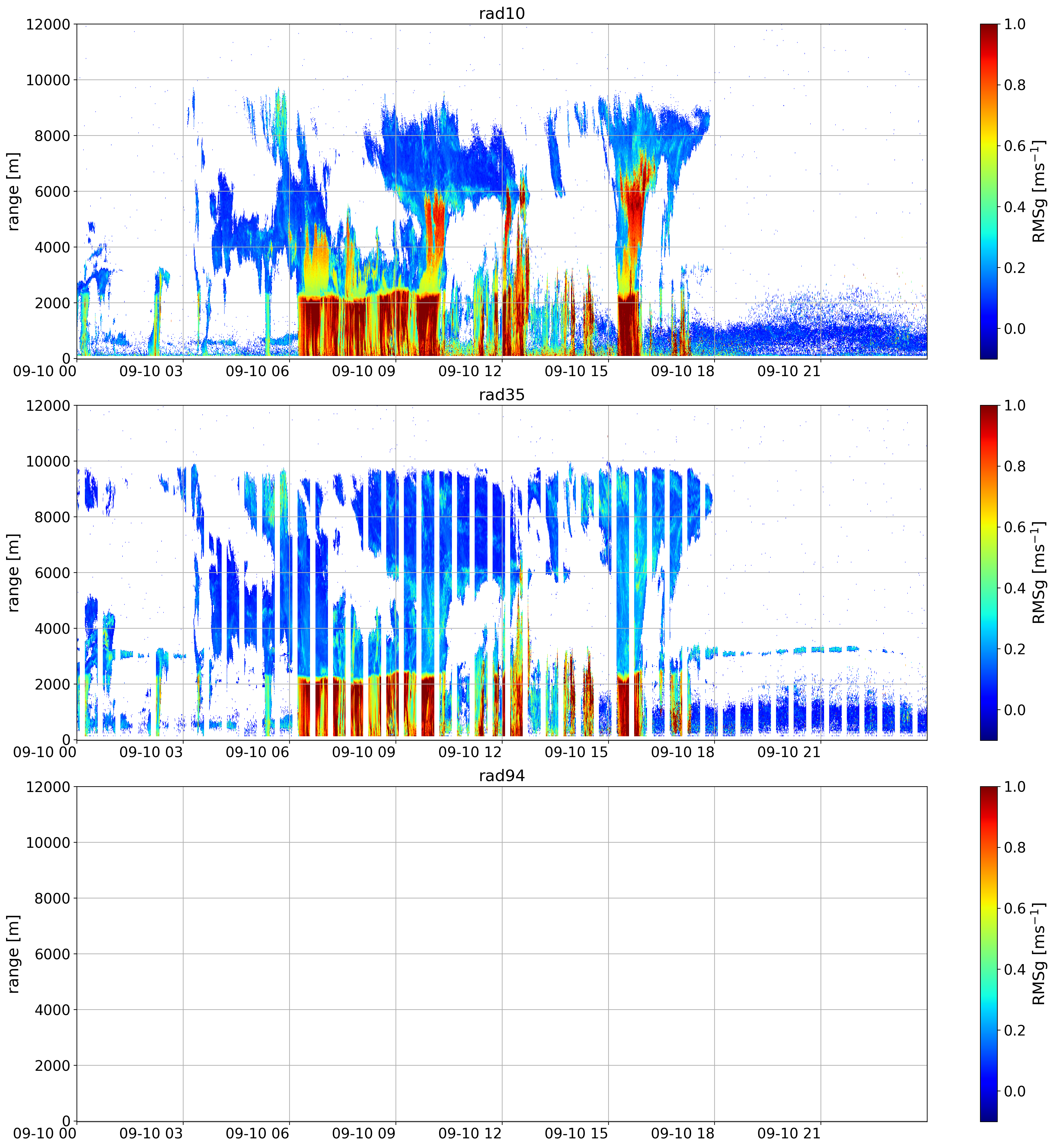
Task: Select the "range [m]" axis label of rad35
Action: pos(14,572)
